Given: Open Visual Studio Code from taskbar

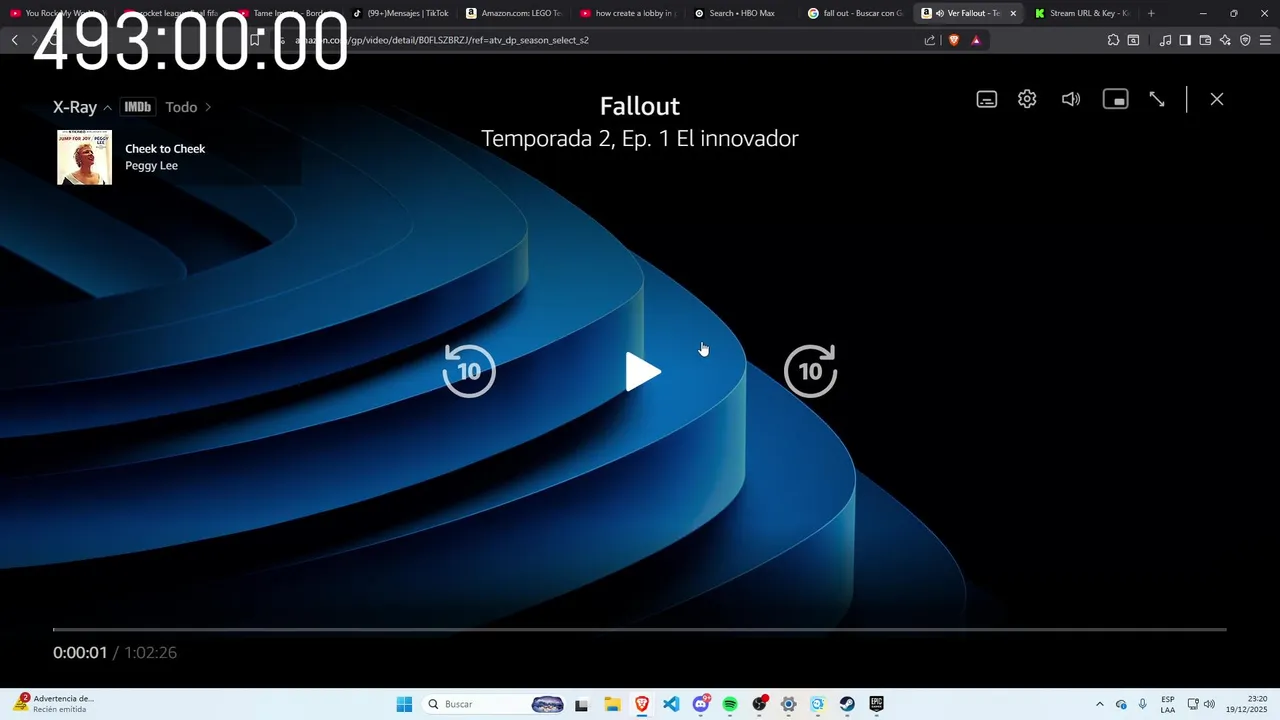Looking at the screenshot, I should tap(671, 704).
